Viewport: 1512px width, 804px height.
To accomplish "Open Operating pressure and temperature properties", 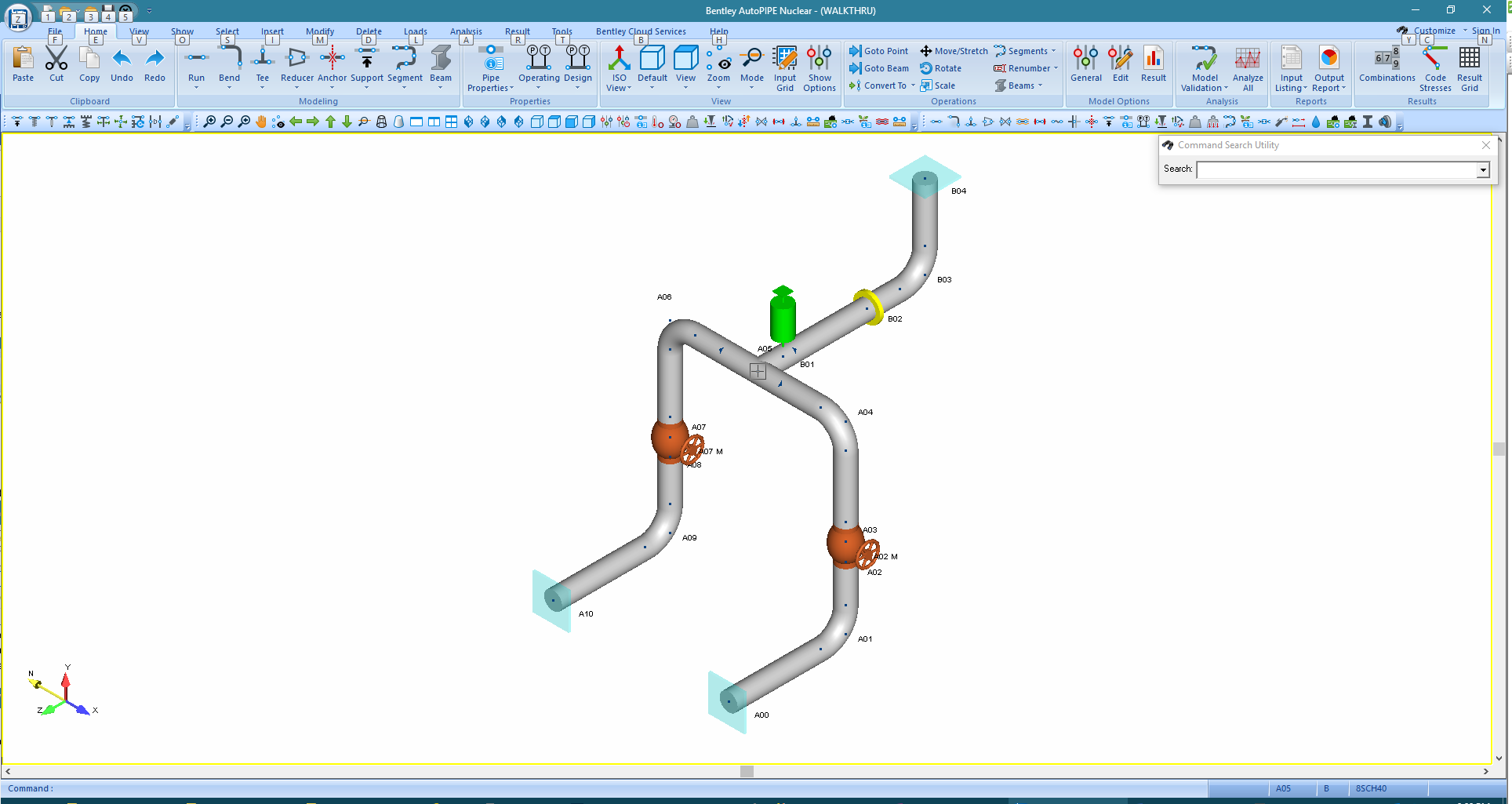I will 539,66.
